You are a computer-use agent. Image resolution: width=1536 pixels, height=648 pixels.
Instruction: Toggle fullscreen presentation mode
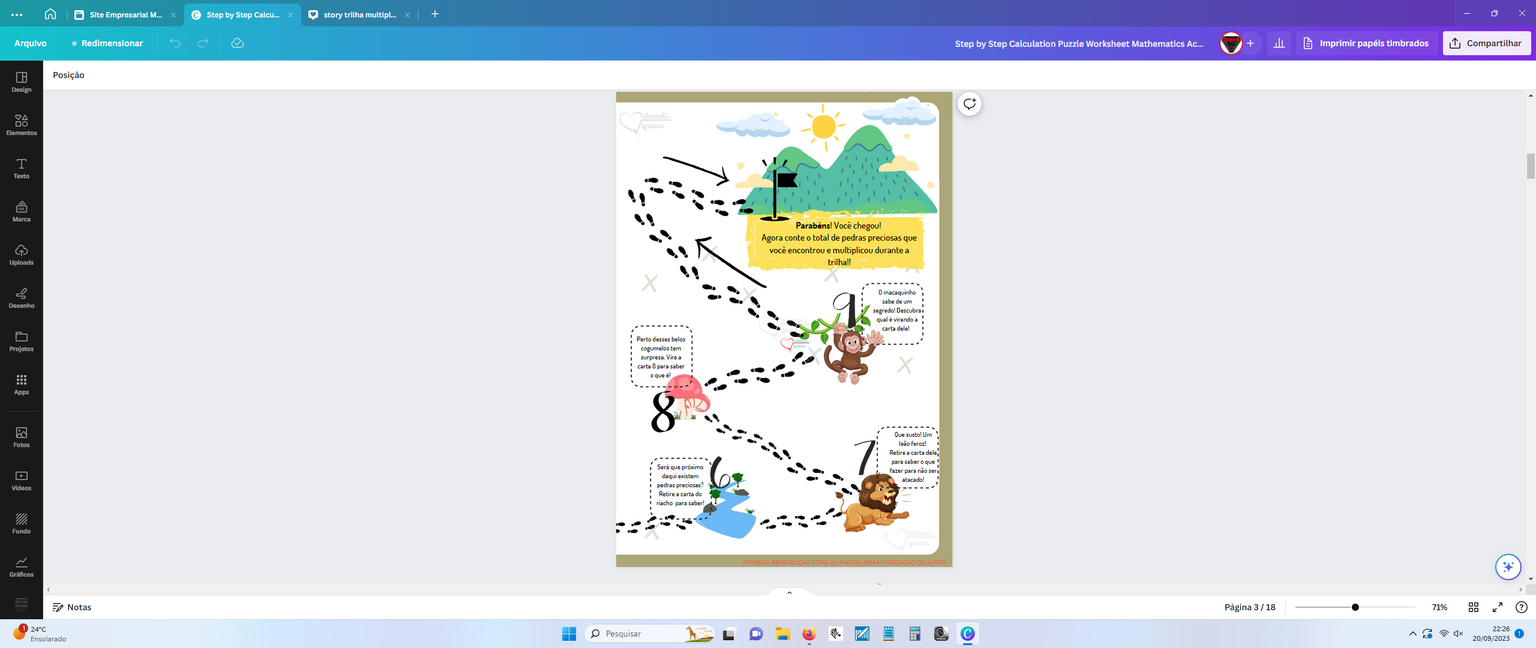point(1497,607)
